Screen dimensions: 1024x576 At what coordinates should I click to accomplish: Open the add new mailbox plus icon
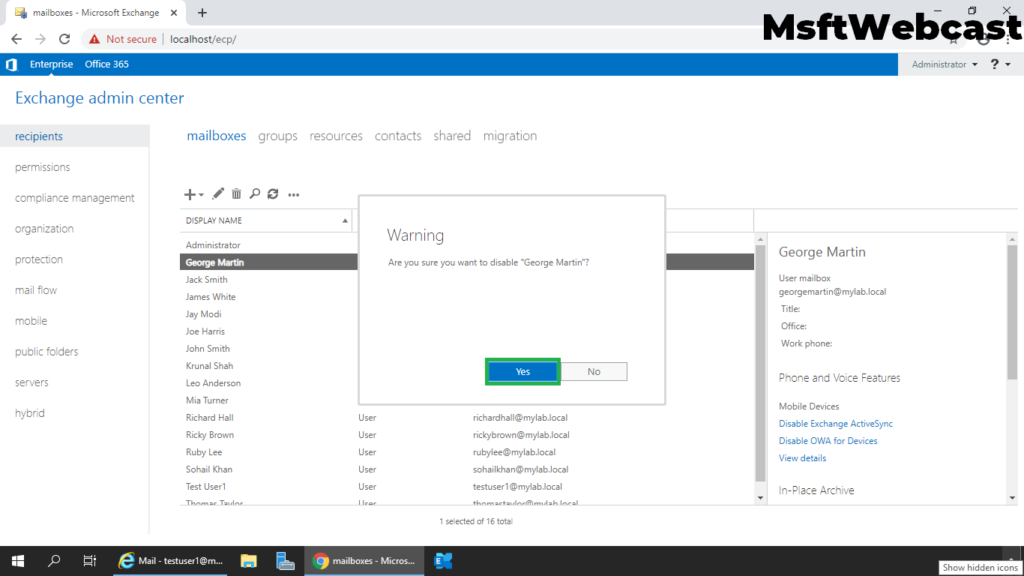pos(189,195)
